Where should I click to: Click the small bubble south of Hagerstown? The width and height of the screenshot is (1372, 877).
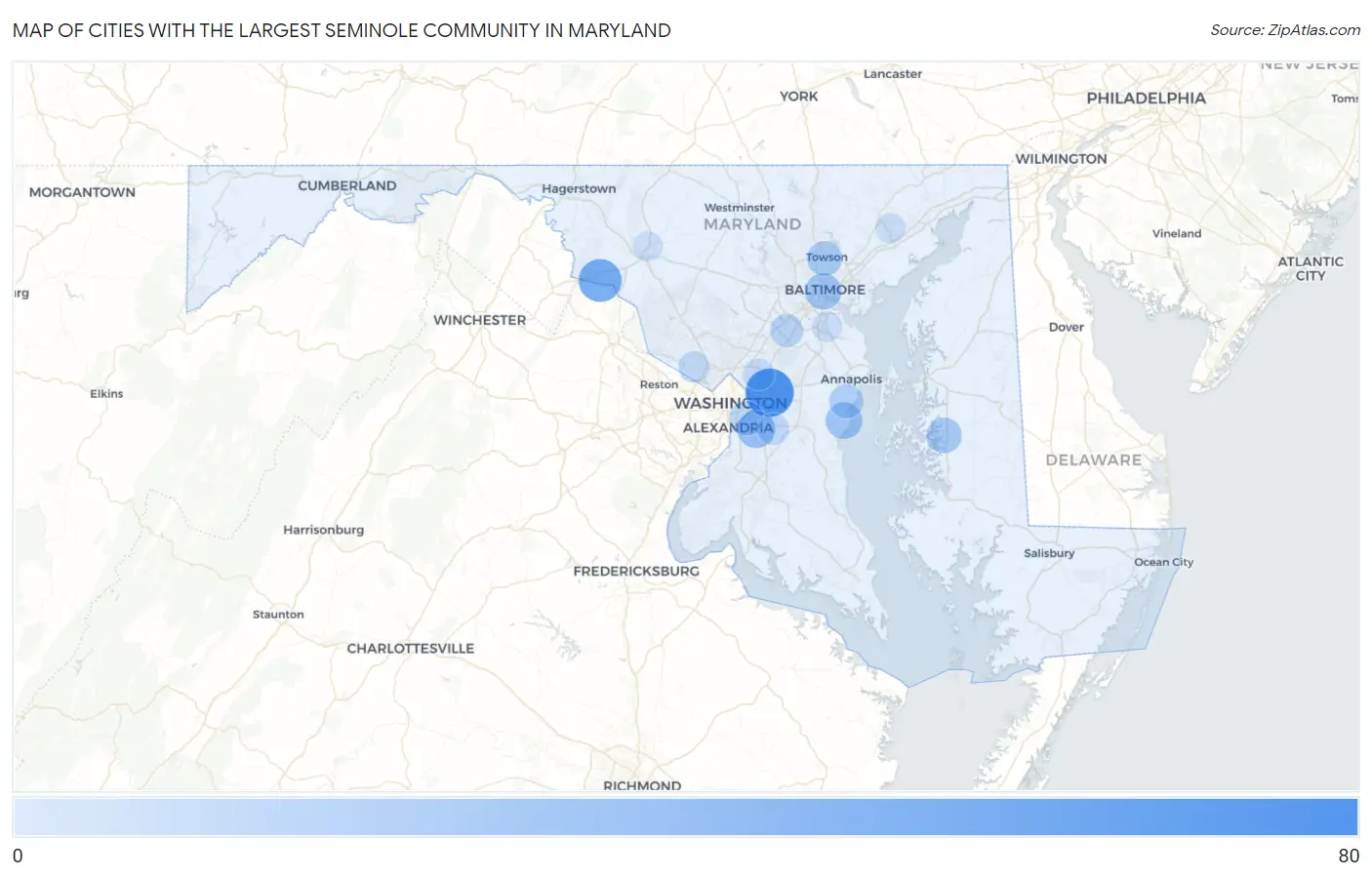648,246
